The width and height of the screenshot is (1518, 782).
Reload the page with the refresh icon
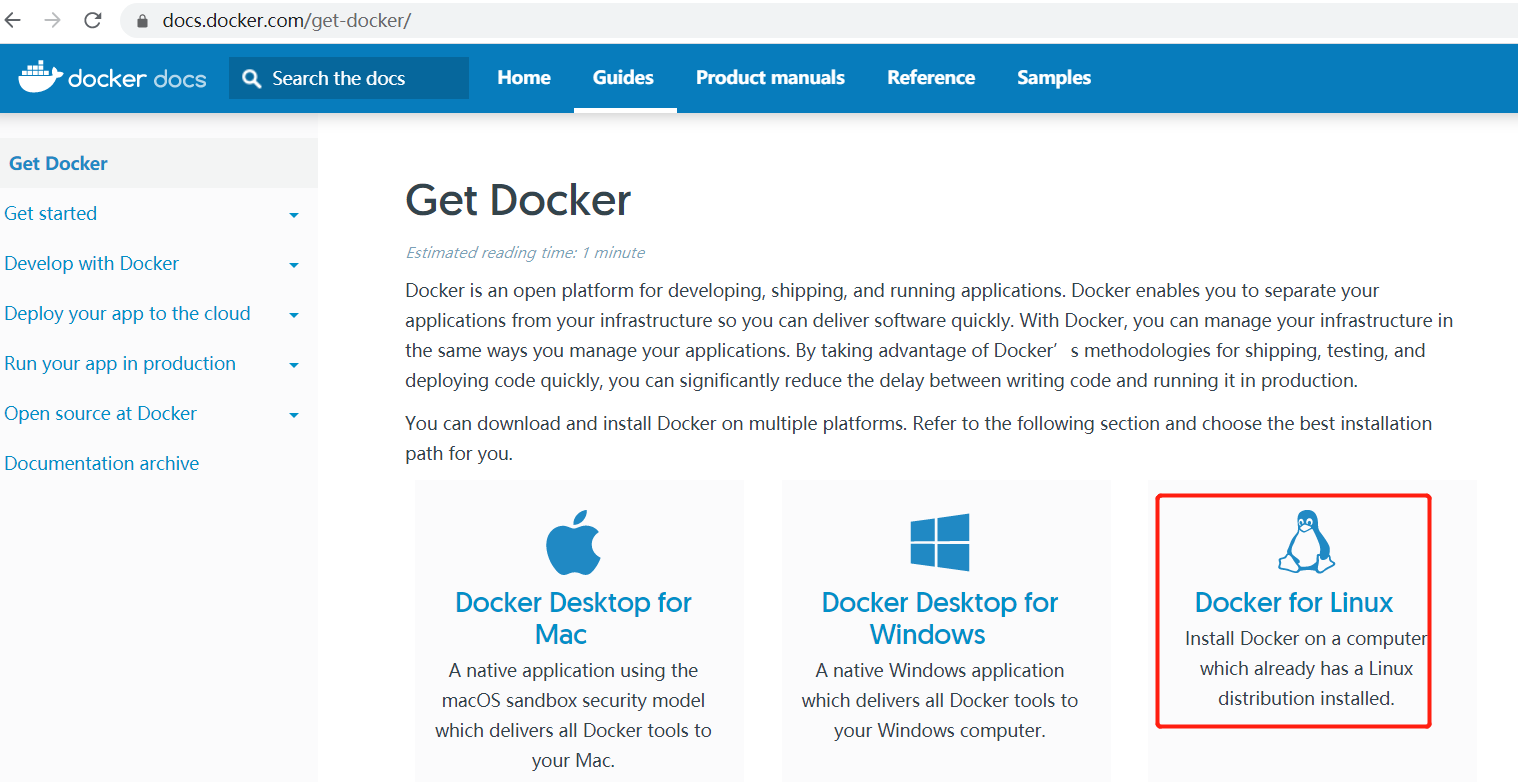tap(93, 20)
